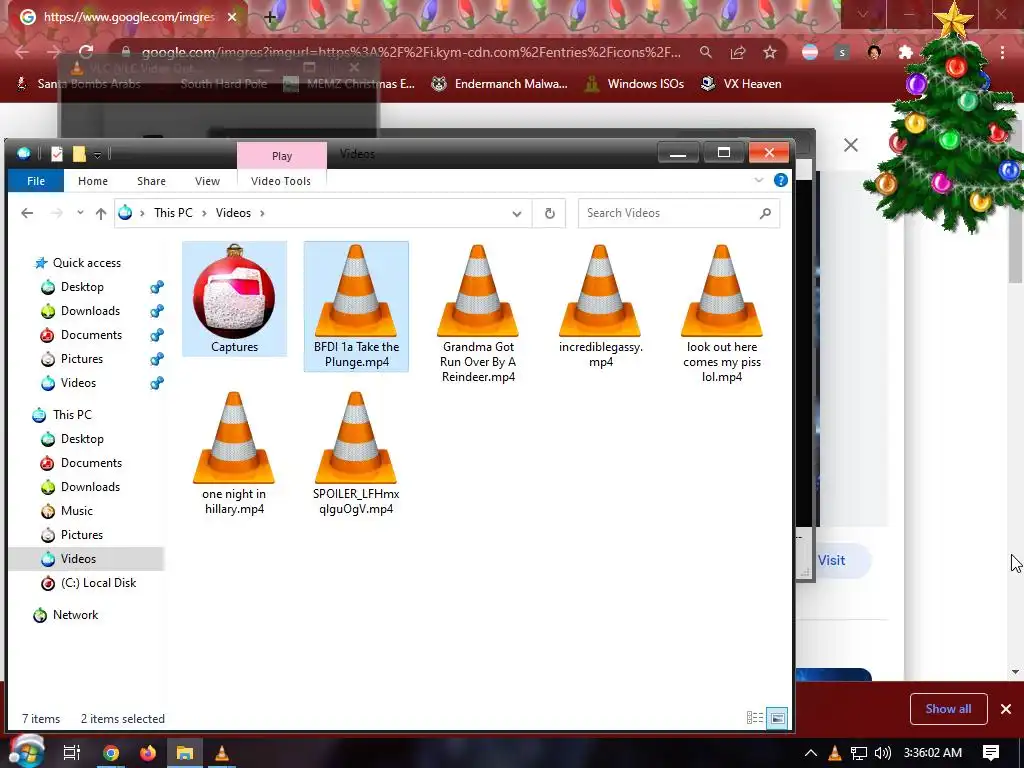Image resolution: width=1024 pixels, height=768 pixels.
Task: Open the Video Tools ribbon tab
Action: point(281,181)
